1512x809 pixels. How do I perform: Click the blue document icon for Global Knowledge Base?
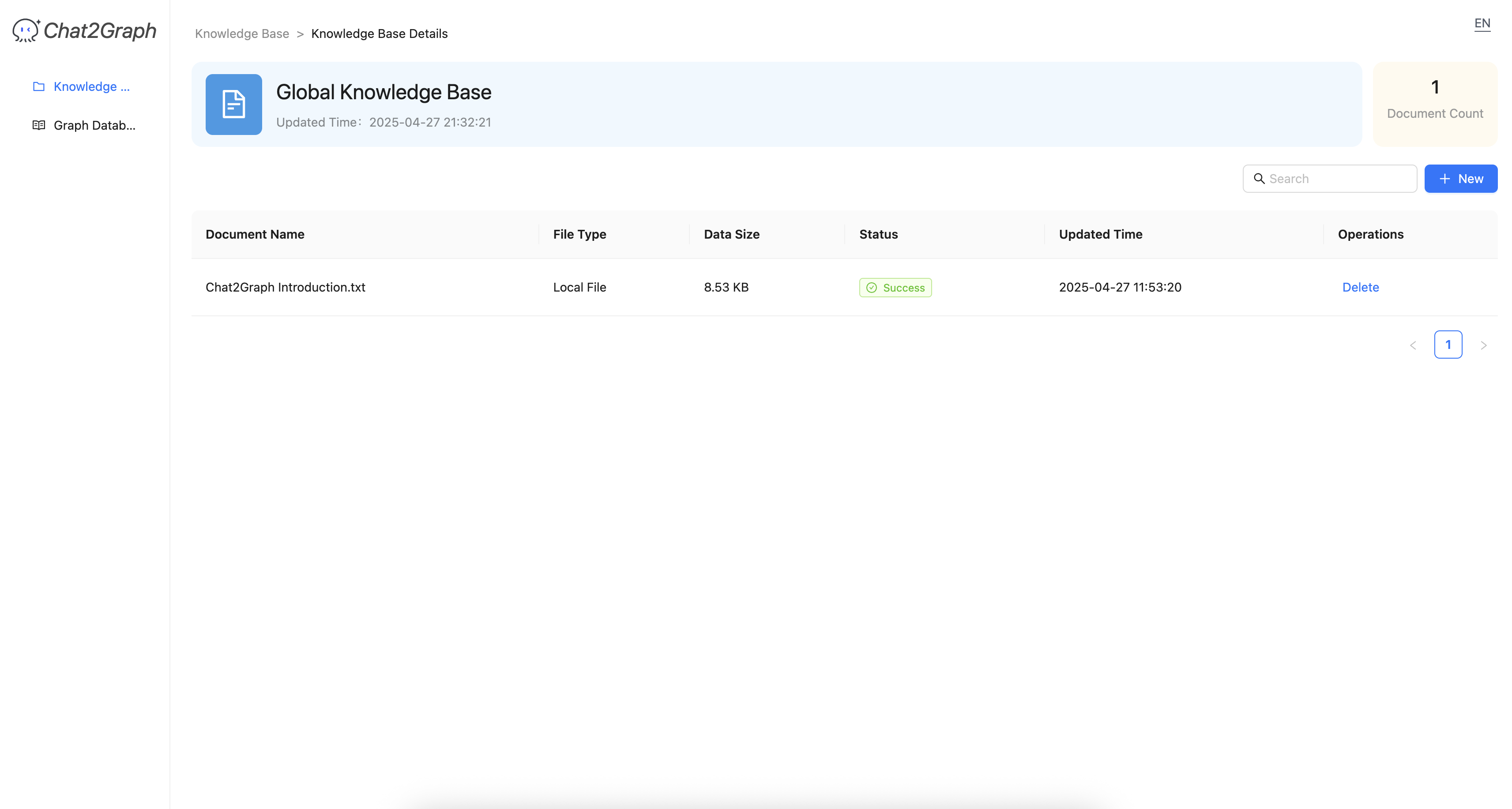233,105
